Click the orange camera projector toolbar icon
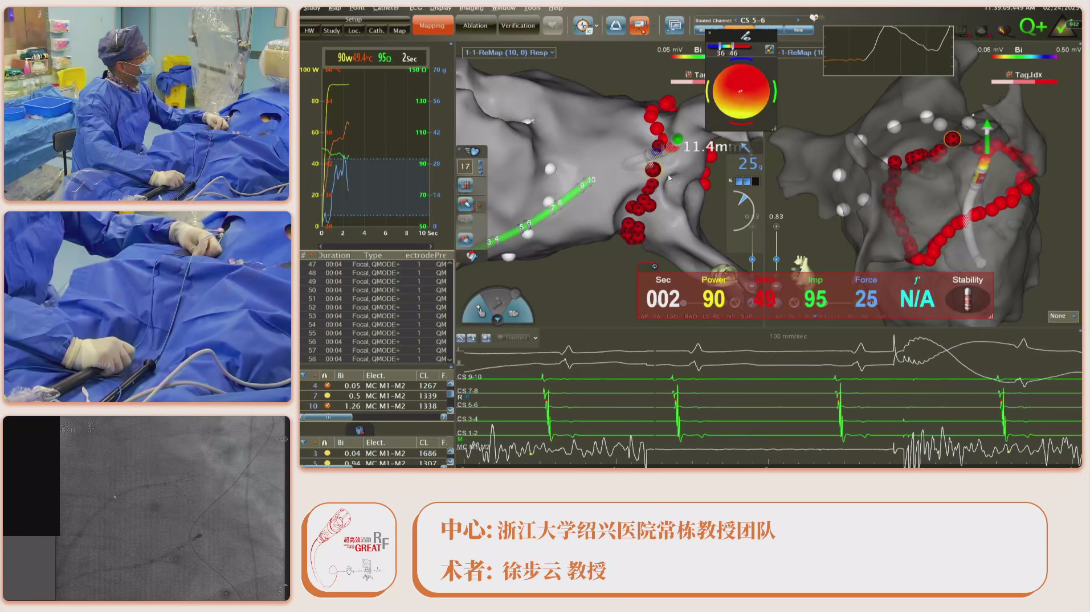 click(640, 26)
